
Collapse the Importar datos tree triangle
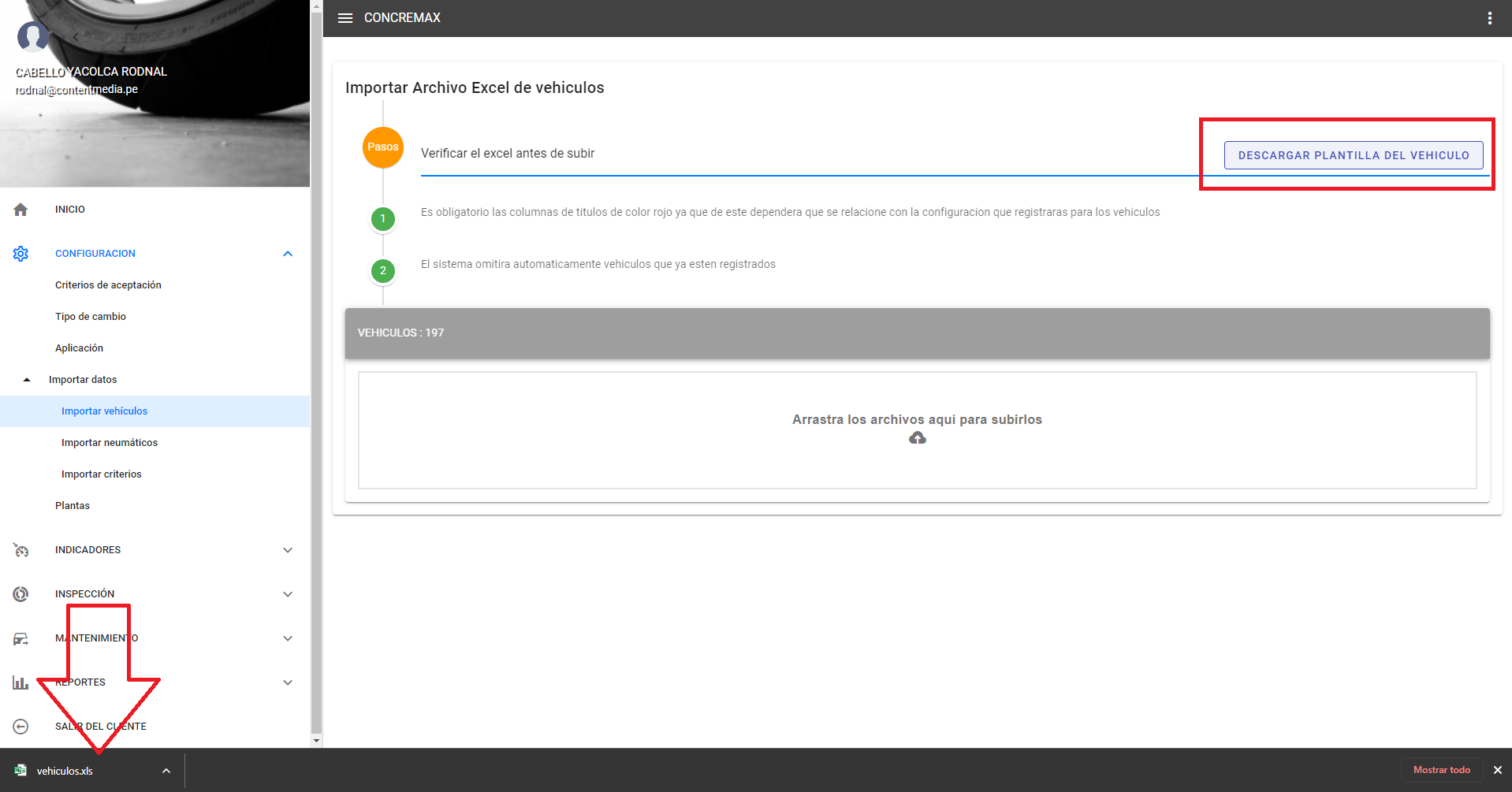(27, 380)
